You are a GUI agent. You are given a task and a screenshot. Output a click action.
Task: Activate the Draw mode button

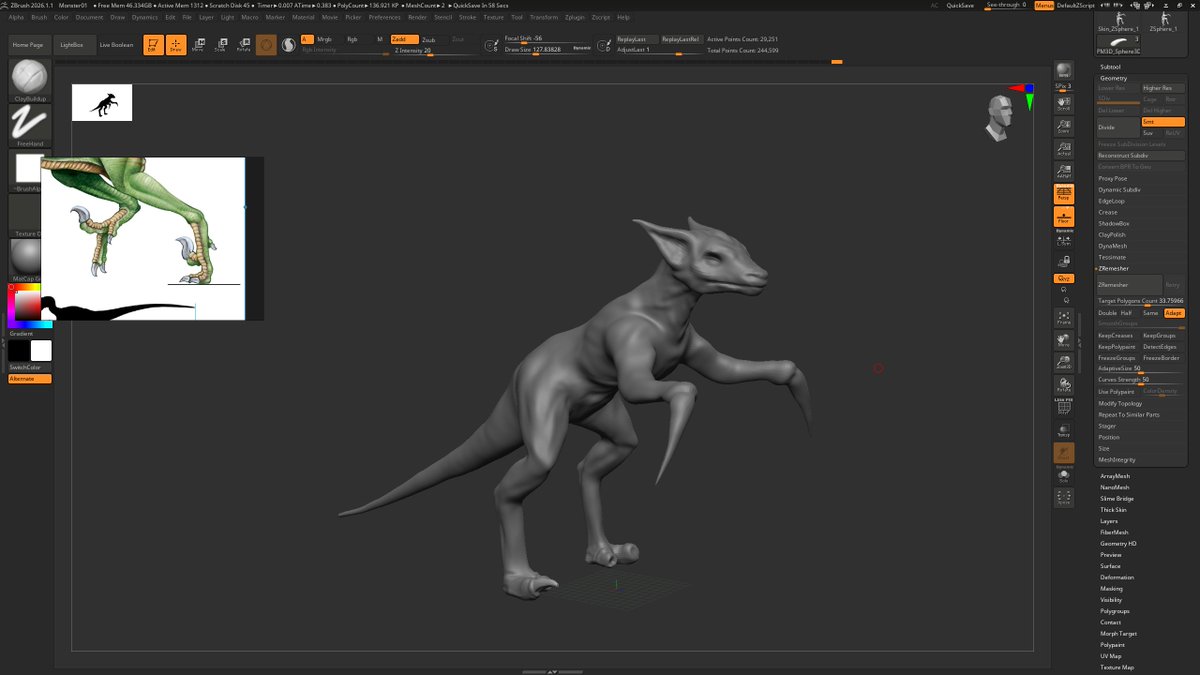click(176, 45)
